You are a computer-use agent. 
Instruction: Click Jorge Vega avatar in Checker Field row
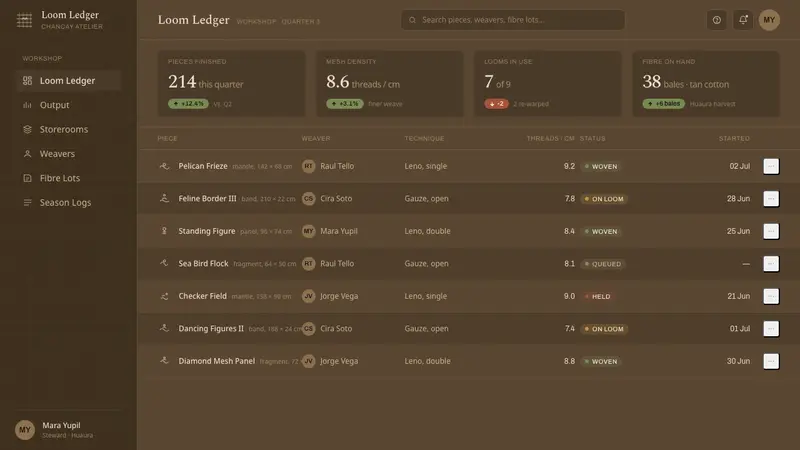308,296
